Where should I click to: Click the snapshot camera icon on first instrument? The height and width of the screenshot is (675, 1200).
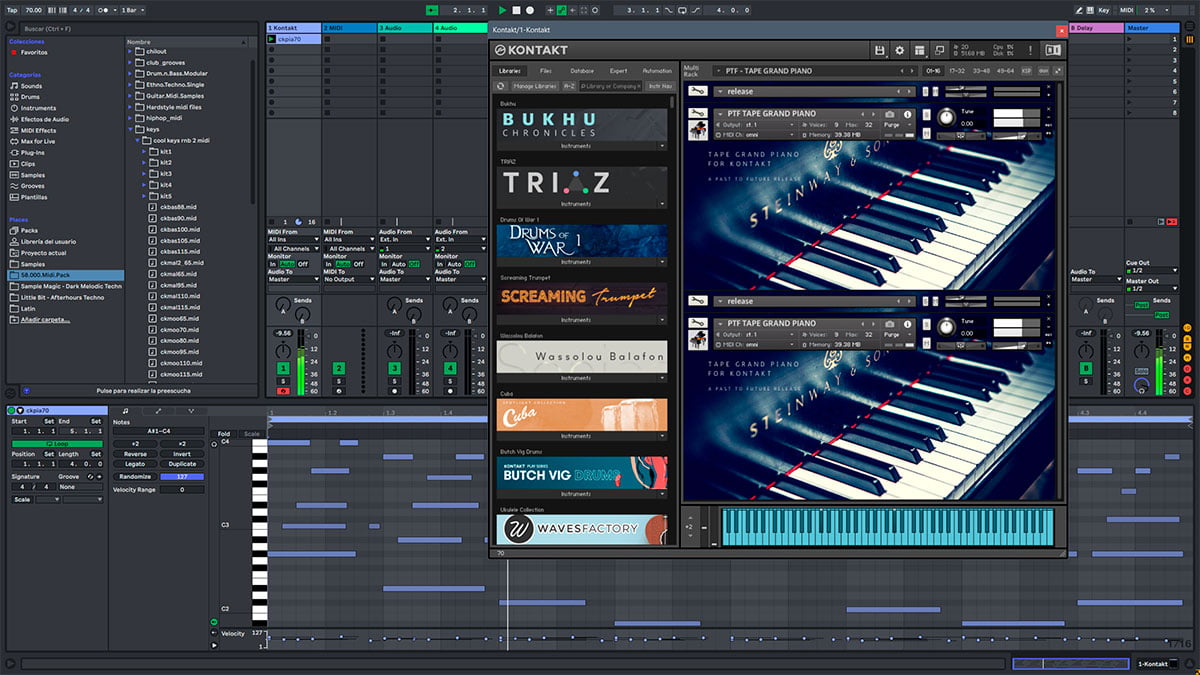click(x=890, y=115)
